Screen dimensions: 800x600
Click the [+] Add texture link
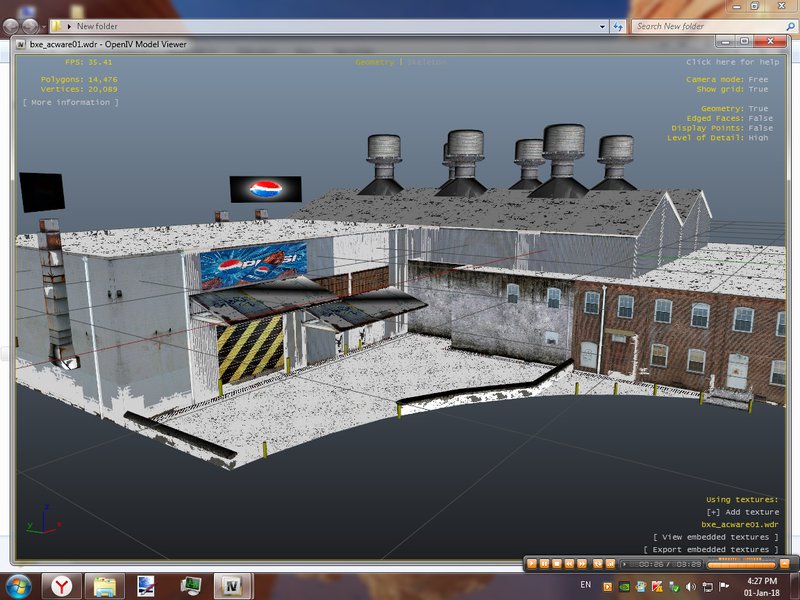click(743, 512)
